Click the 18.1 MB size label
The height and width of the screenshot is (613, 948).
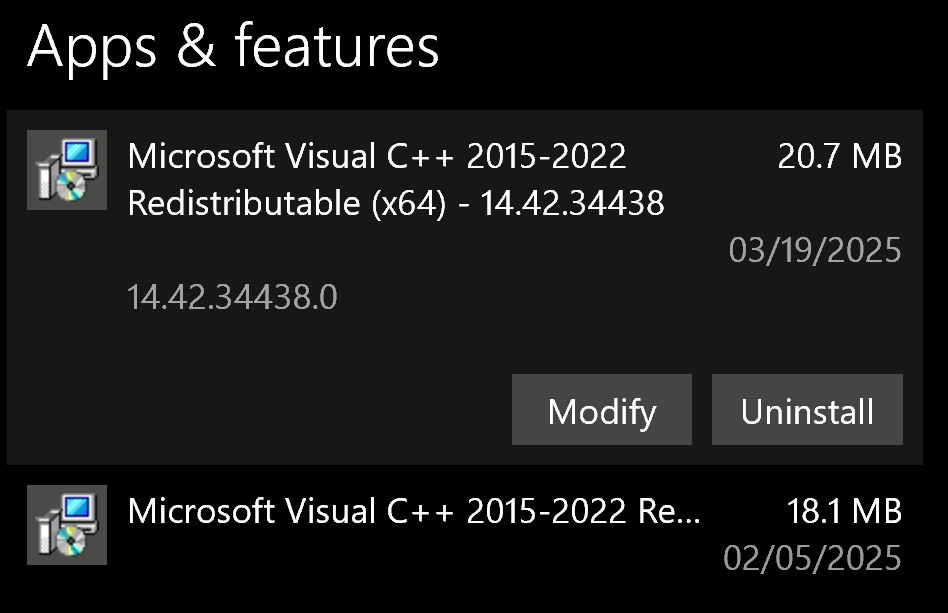[x=844, y=511]
